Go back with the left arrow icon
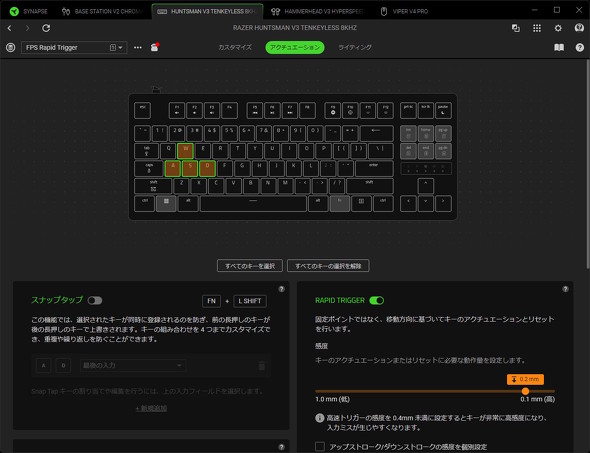 [x=9, y=28]
